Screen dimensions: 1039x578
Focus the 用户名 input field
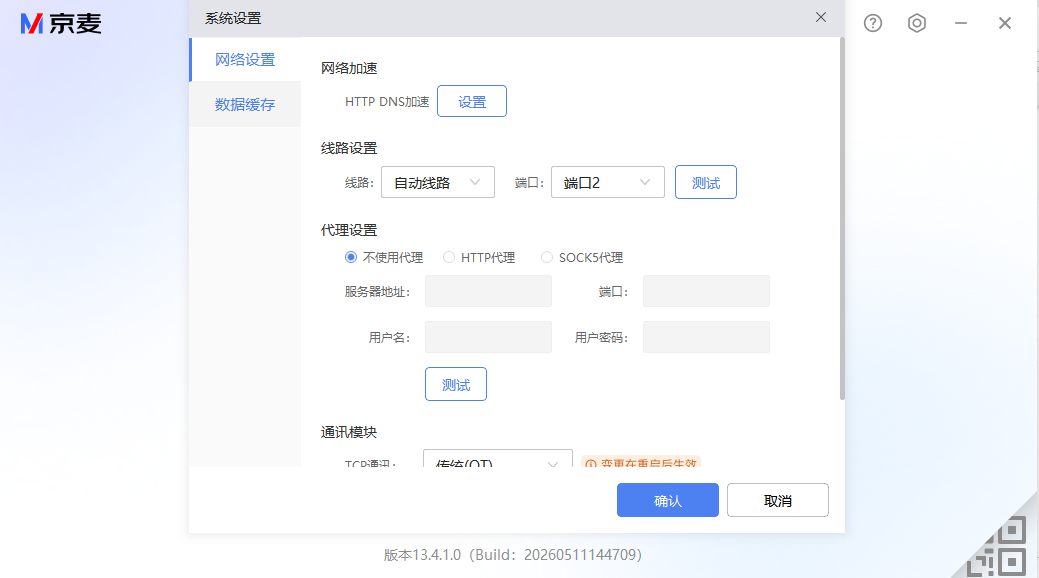click(488, 337)
